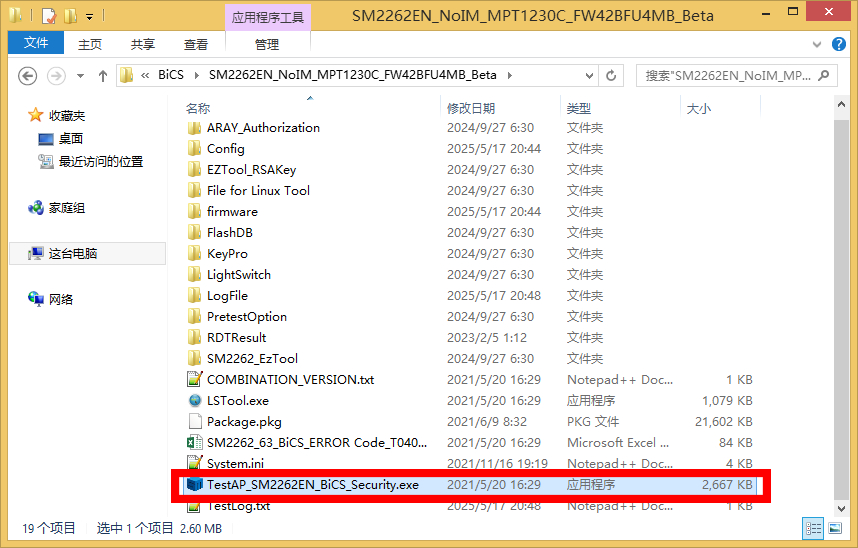Screen dimensions: 858x548
Task: Switch to large icons view in the status bar
Action: [x=835, y=528]
